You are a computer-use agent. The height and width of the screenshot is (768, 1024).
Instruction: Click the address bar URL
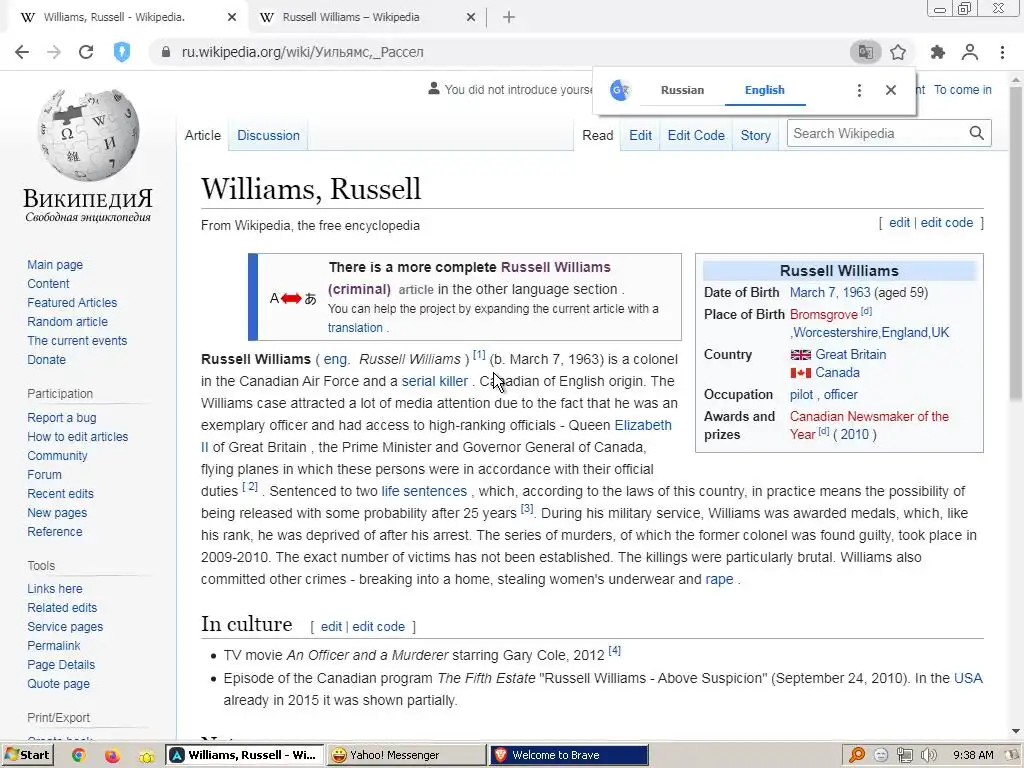(302, 52)
